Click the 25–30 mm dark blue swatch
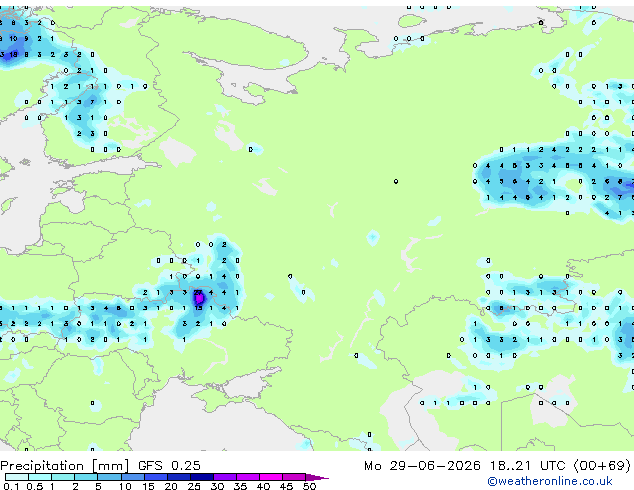Image resolution: width=634 pixels, height=490 pixels. 201,477
